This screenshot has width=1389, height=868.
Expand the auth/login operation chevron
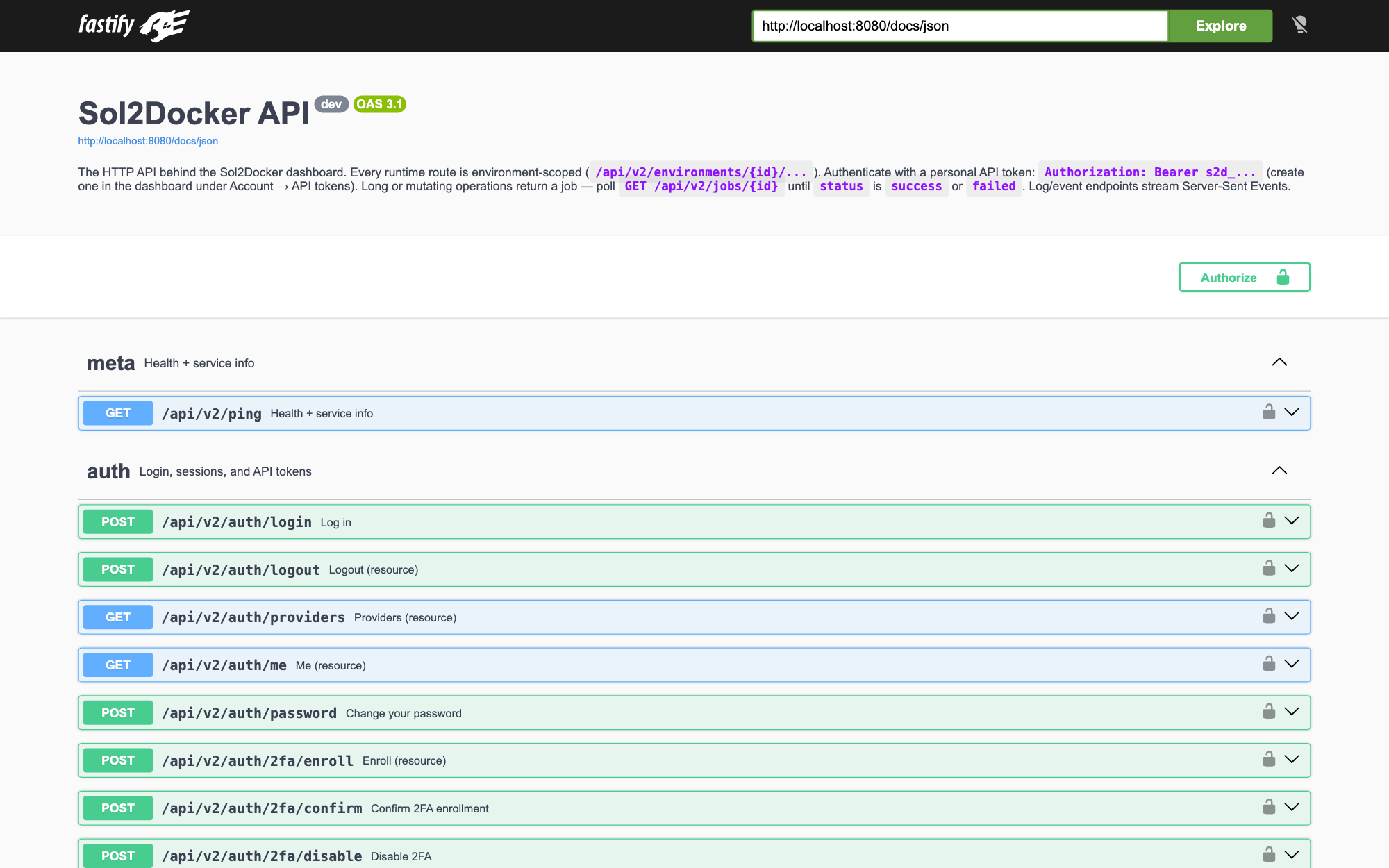click(x=1292, y=521)
